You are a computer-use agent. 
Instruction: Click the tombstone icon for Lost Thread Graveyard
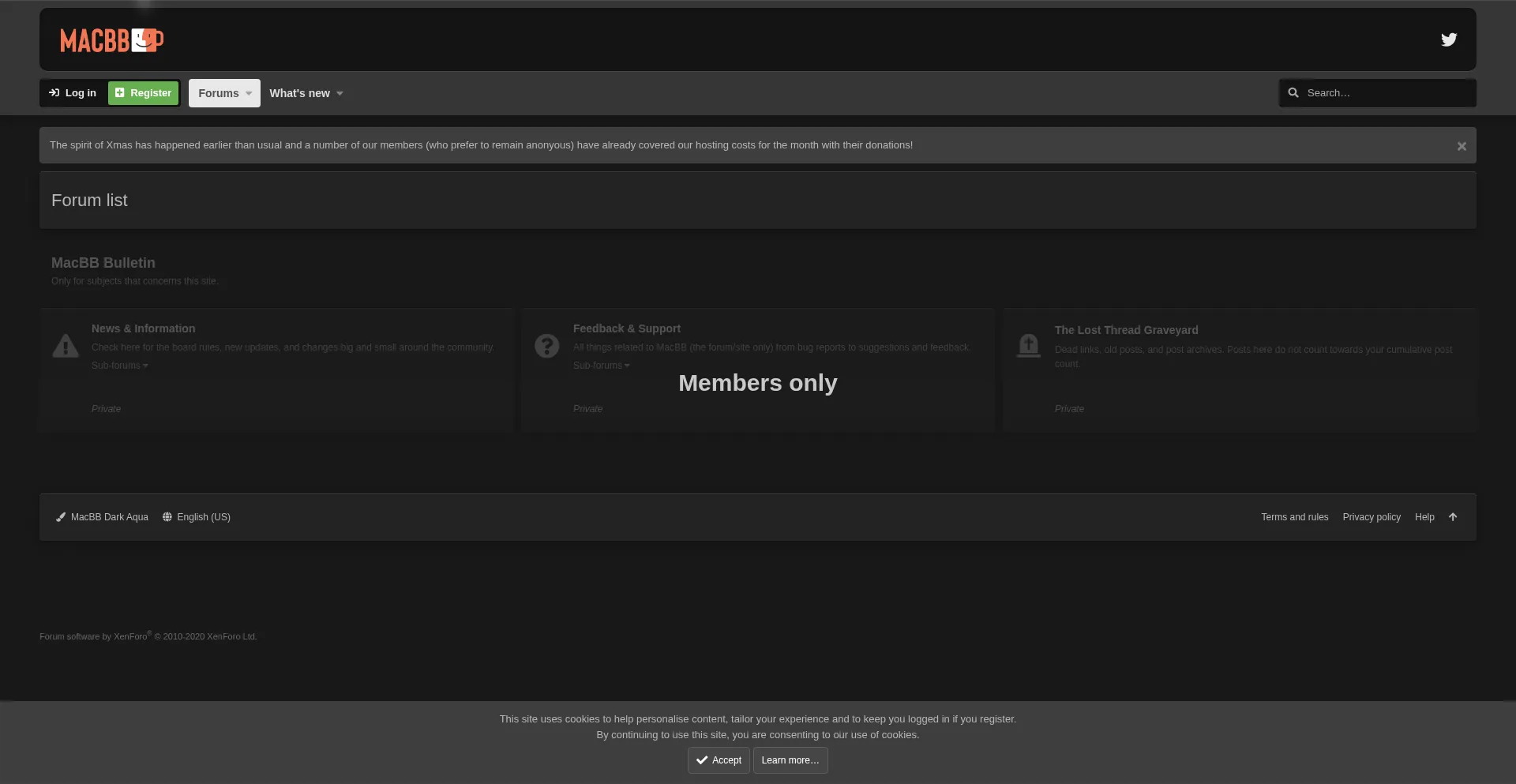coord(1028,346)
